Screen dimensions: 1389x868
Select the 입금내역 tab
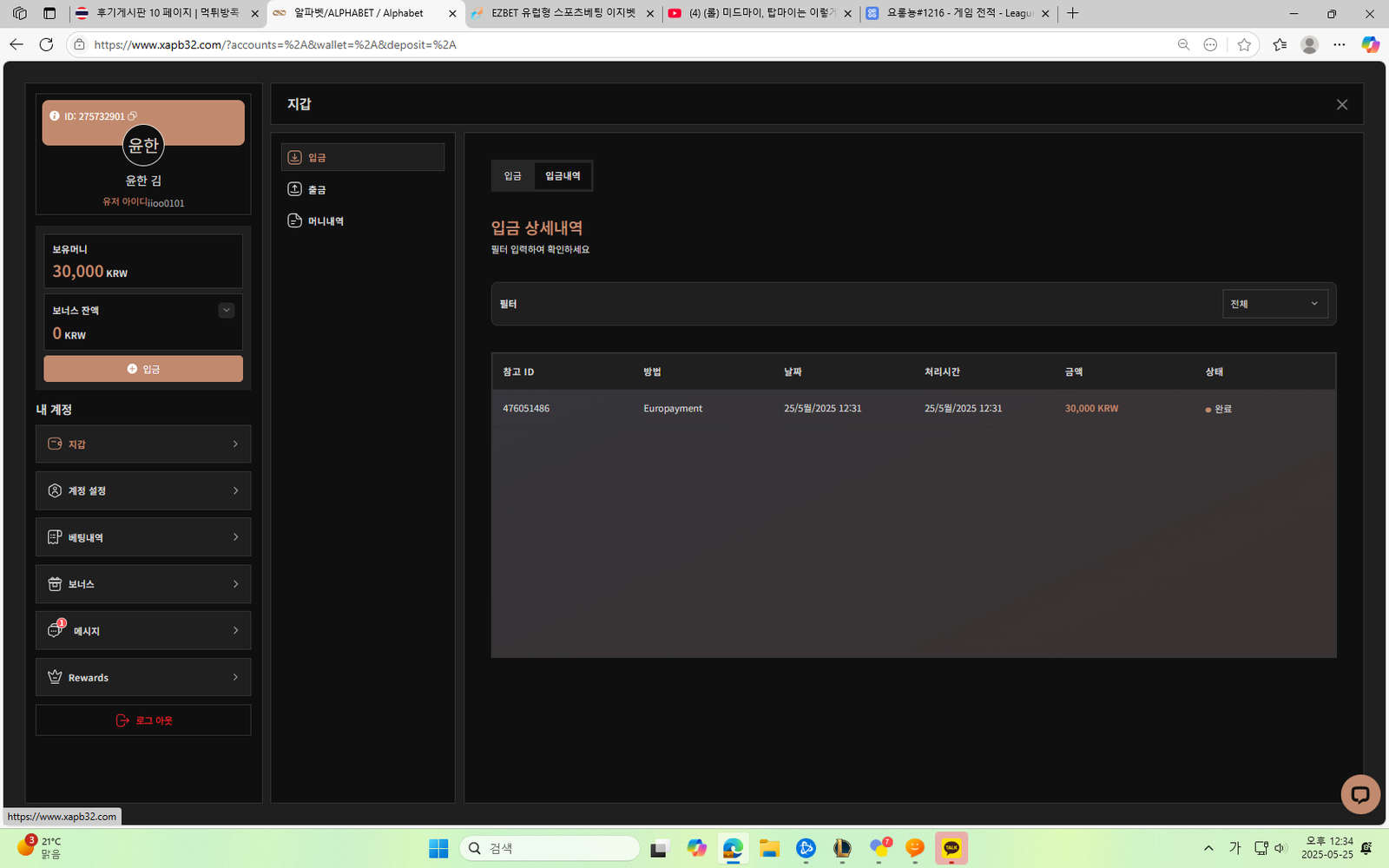tap(563, 176)
